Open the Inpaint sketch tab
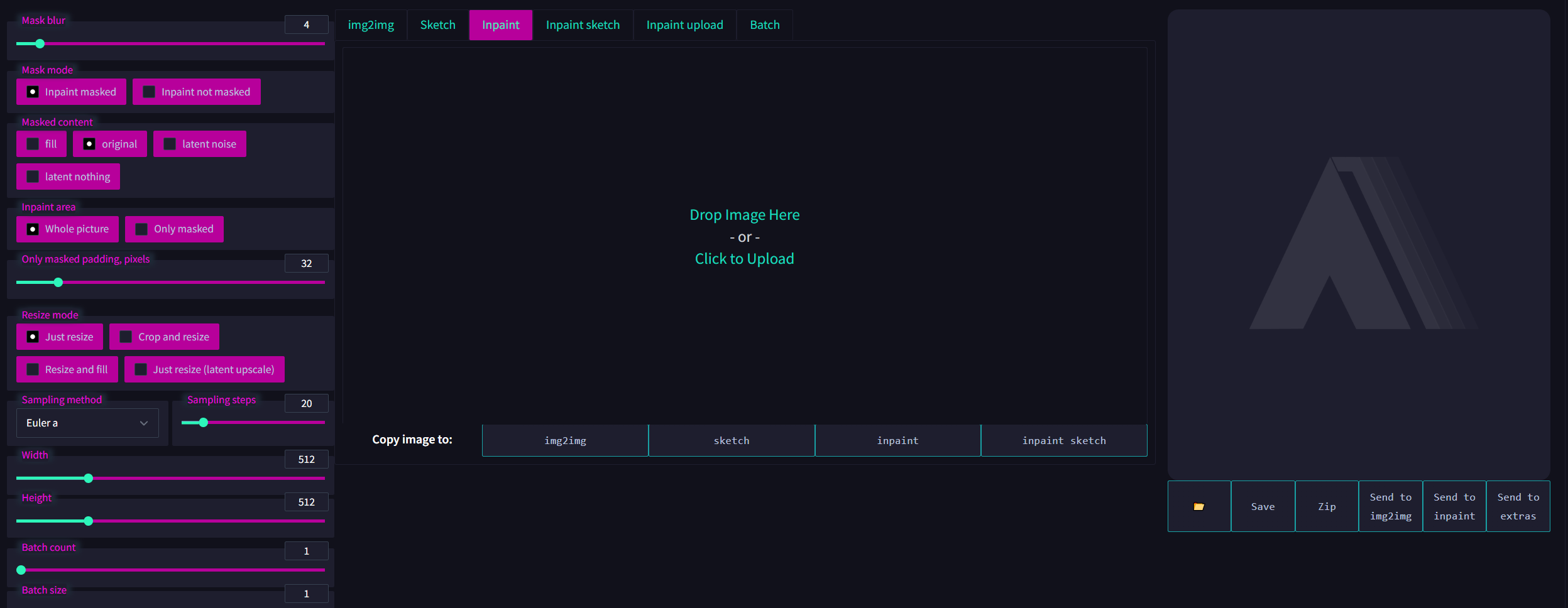This screenshot has height=608, width=1568. click(583, 25)
